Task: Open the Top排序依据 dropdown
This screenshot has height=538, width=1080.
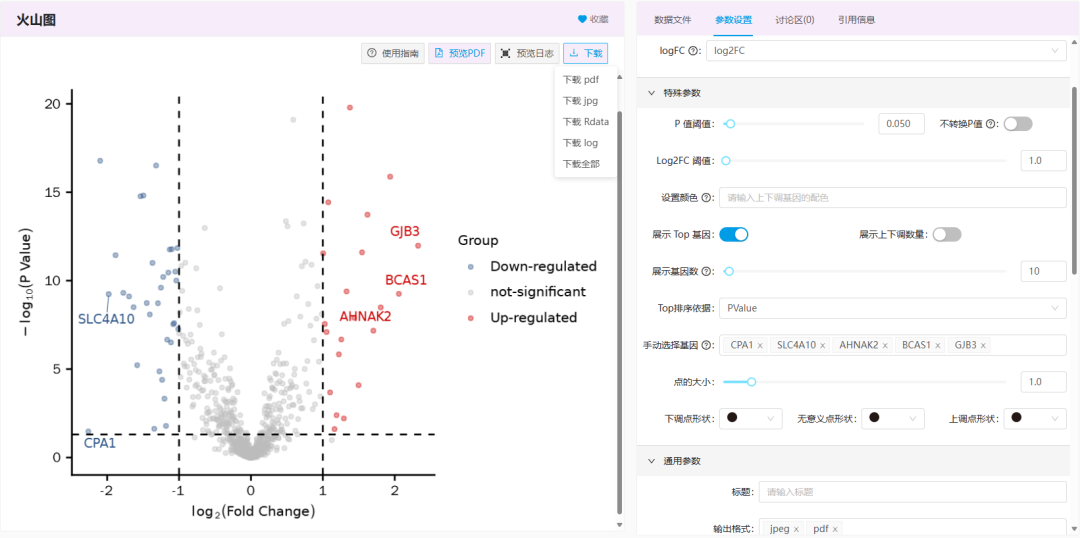Action: coord(892,308)
